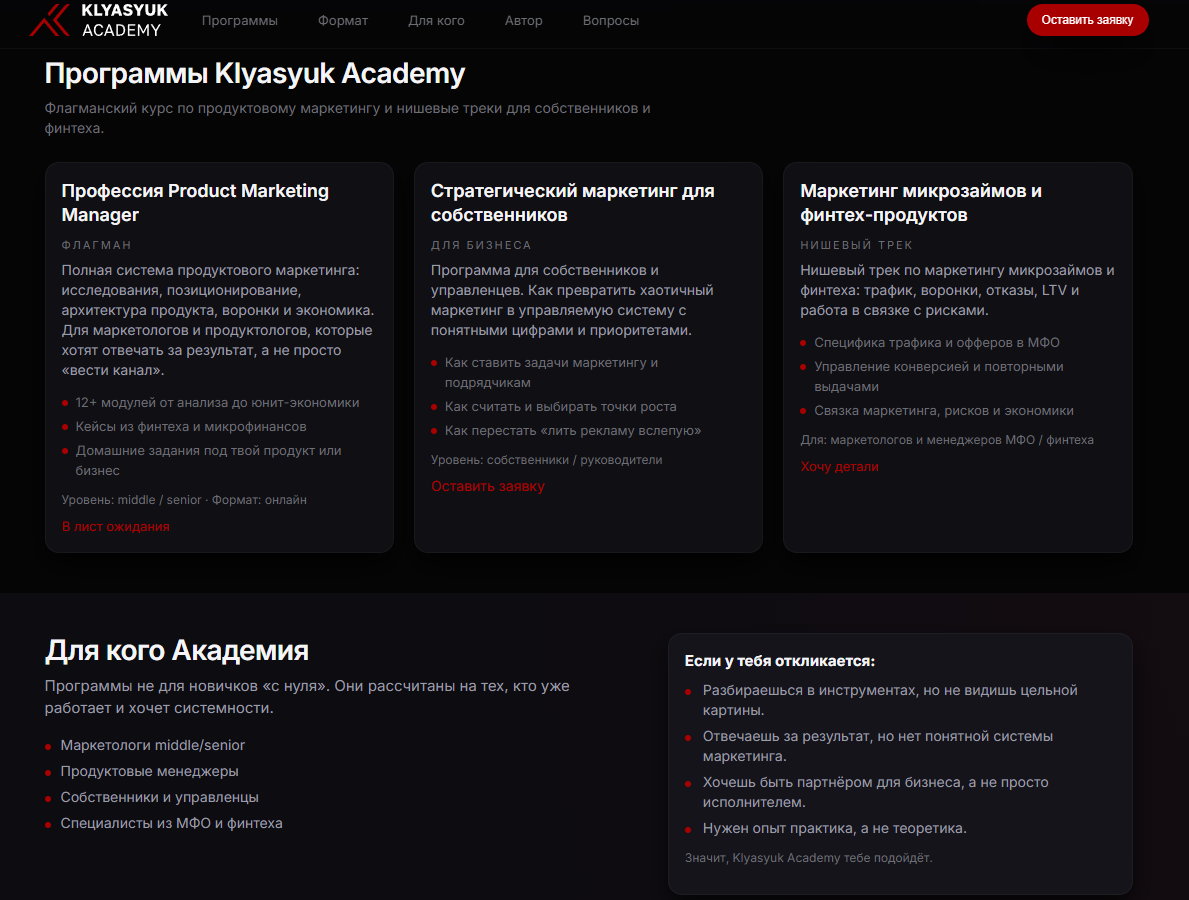Open the Программы menu item
Screen dimensions: 1189x900
coord(240,20)
